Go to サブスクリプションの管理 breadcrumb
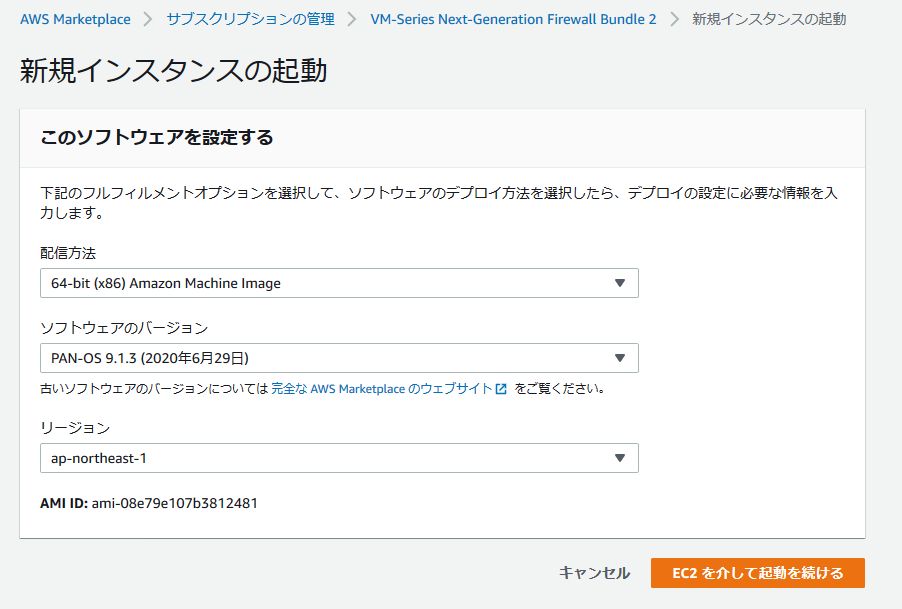This screenshot has height=609, width=902. [x=251, y=19]
